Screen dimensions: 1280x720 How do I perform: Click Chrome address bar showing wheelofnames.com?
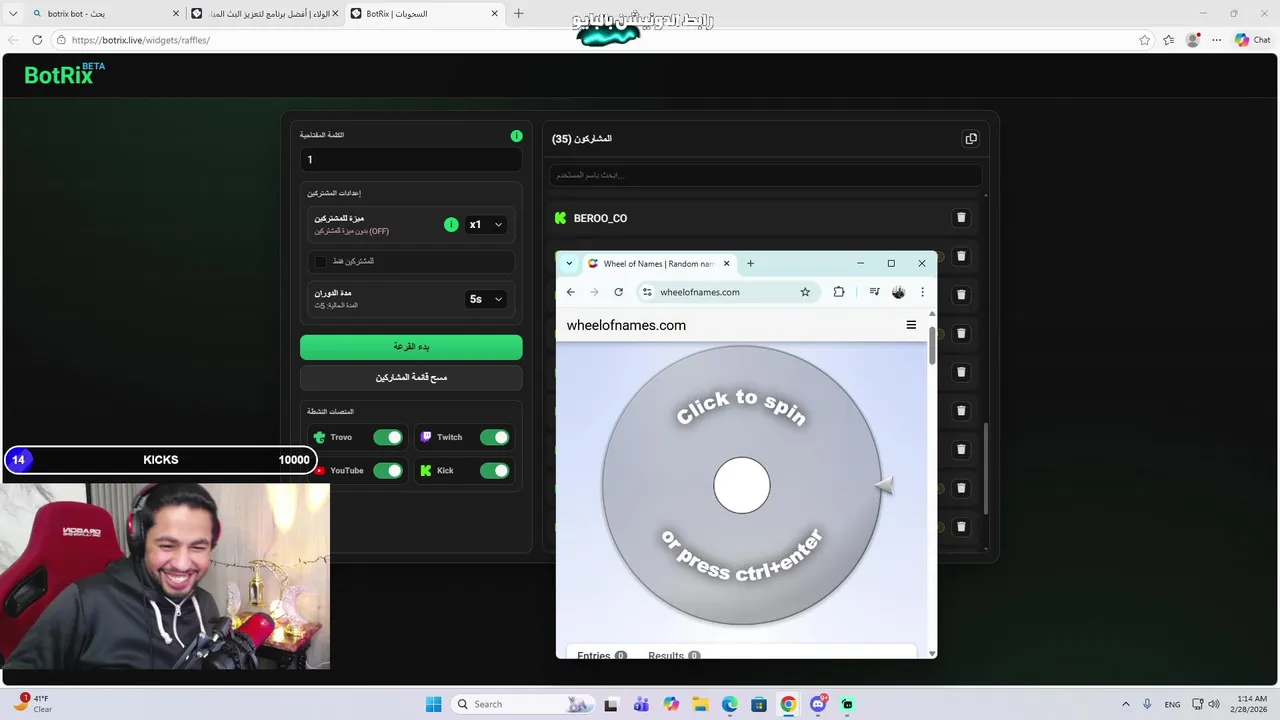(x=728, y=292)
